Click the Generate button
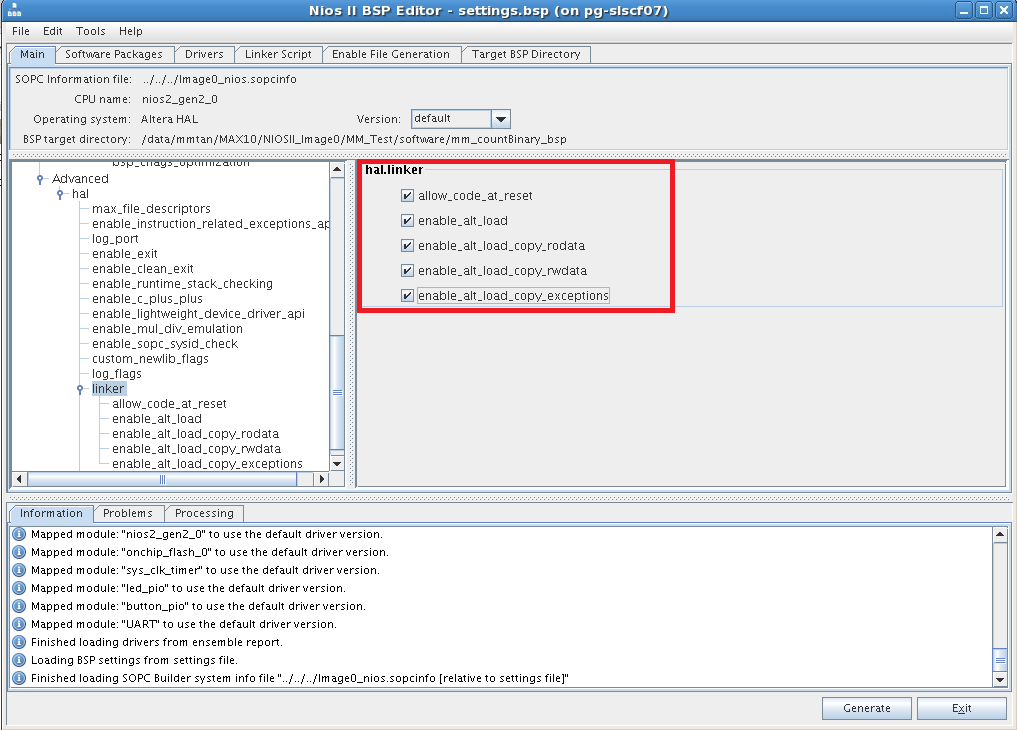Screen dimensions: 1017x730 (867, 709)
